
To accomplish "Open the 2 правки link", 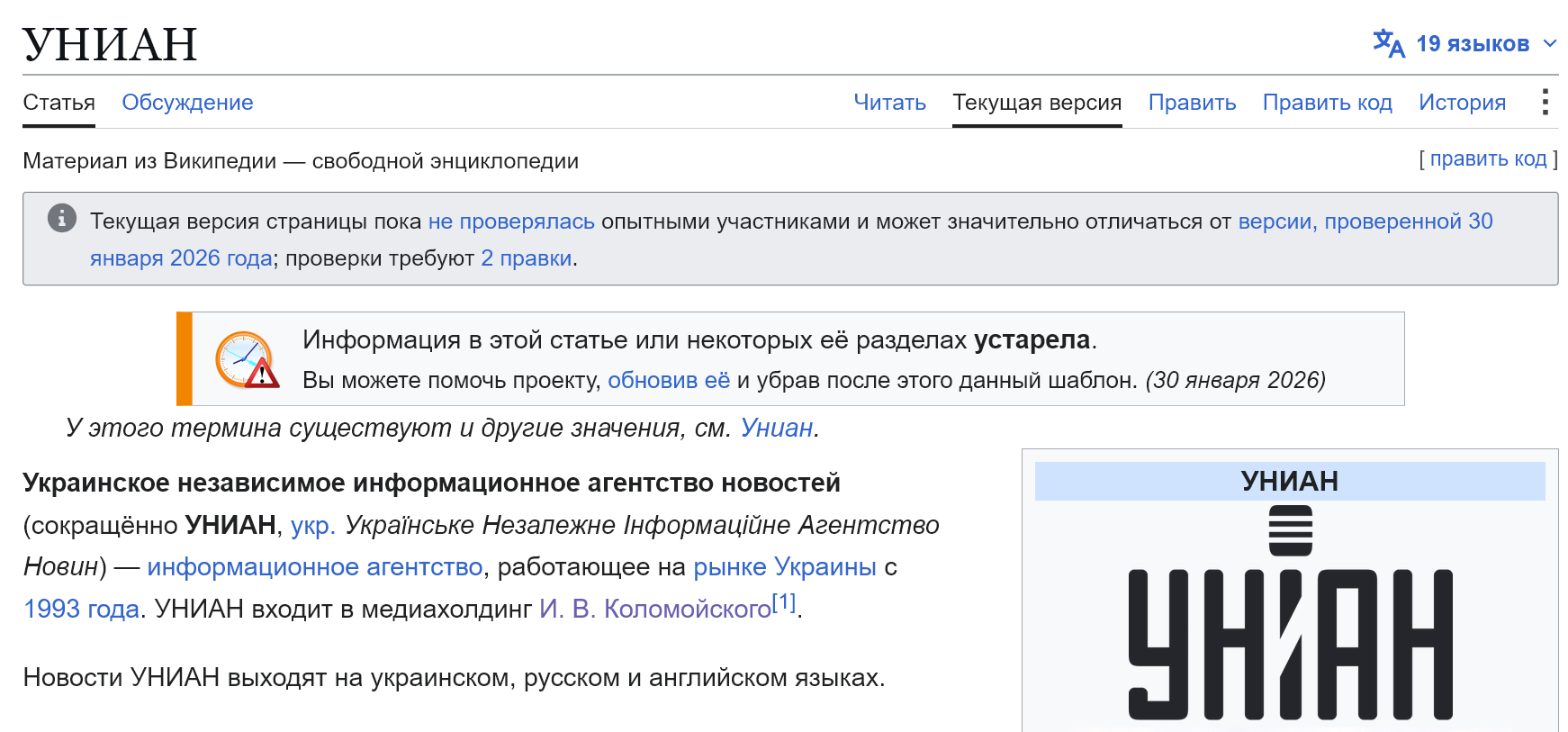I will (527, 258).
